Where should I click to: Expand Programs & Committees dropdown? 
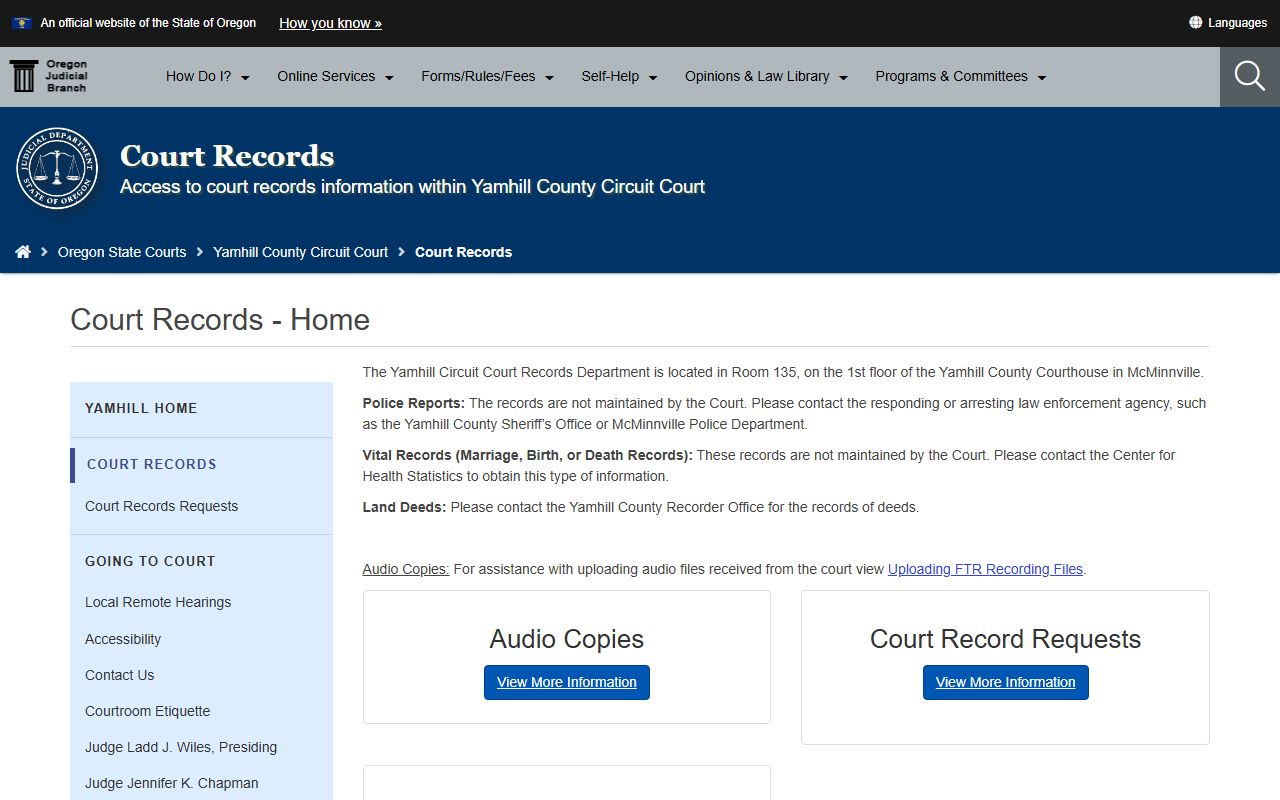(961, 76)
